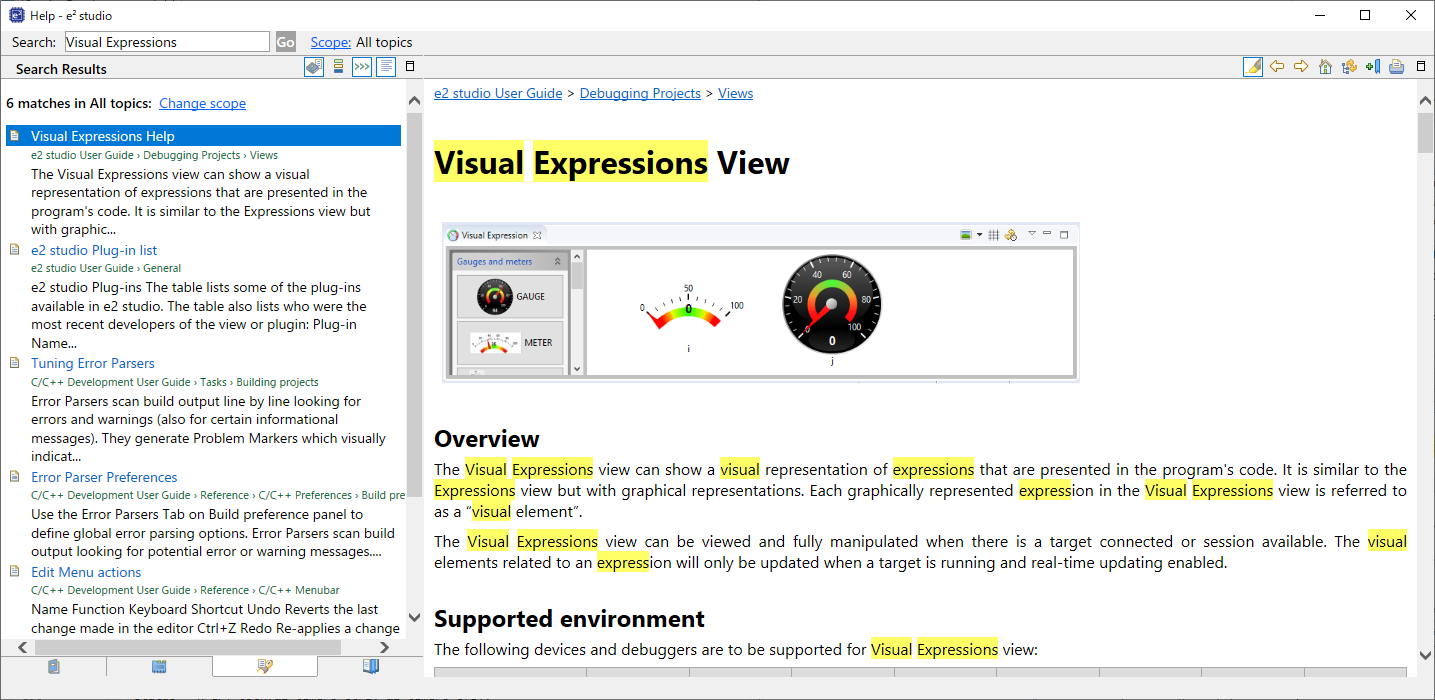This screenshot has width=1435, height=700.
Task: Click the down arrow of the search results scrollbar
Action: pyautogui.click(x=415, y=618)
